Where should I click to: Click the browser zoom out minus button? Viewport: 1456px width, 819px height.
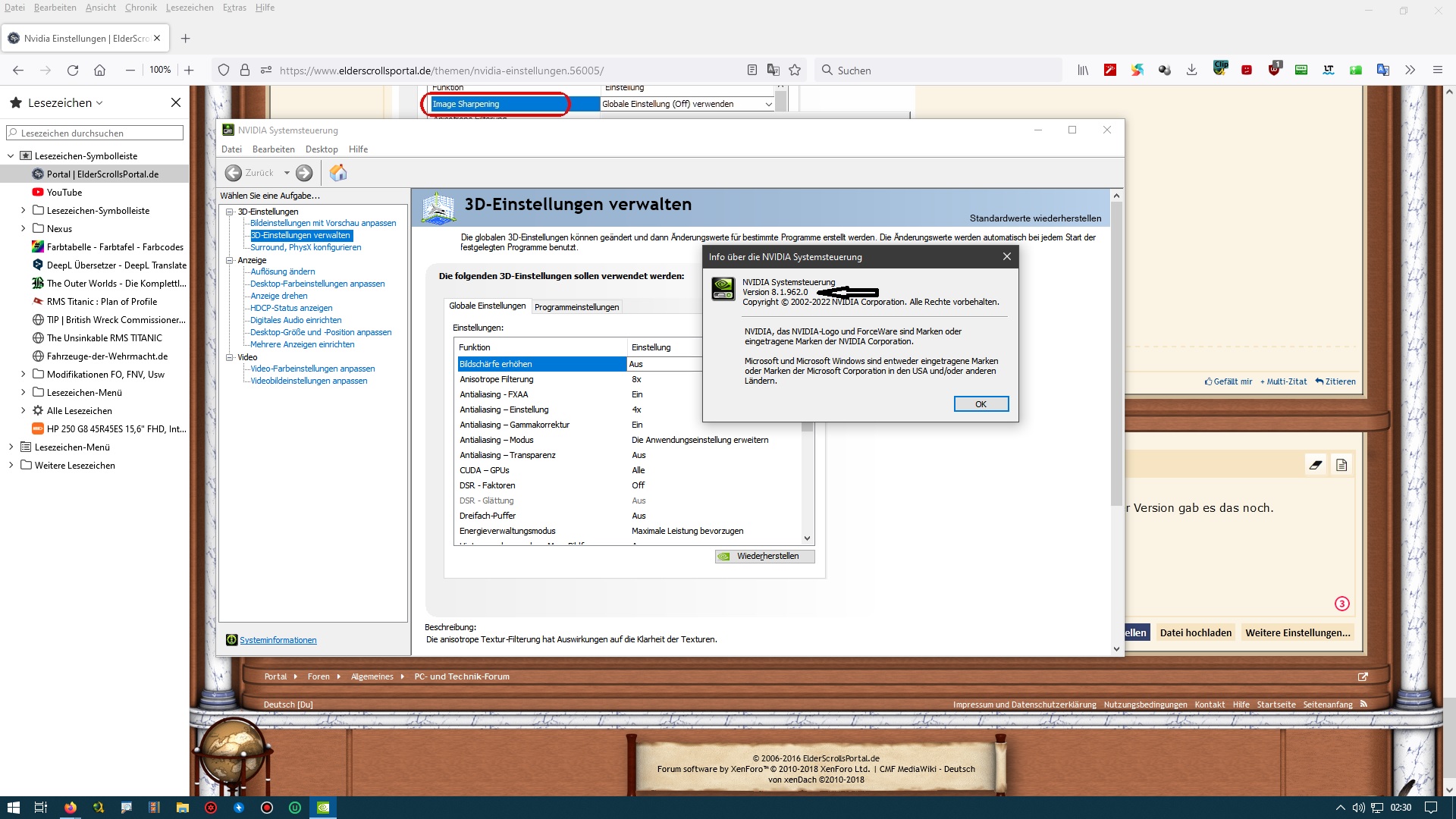(130, 70)
